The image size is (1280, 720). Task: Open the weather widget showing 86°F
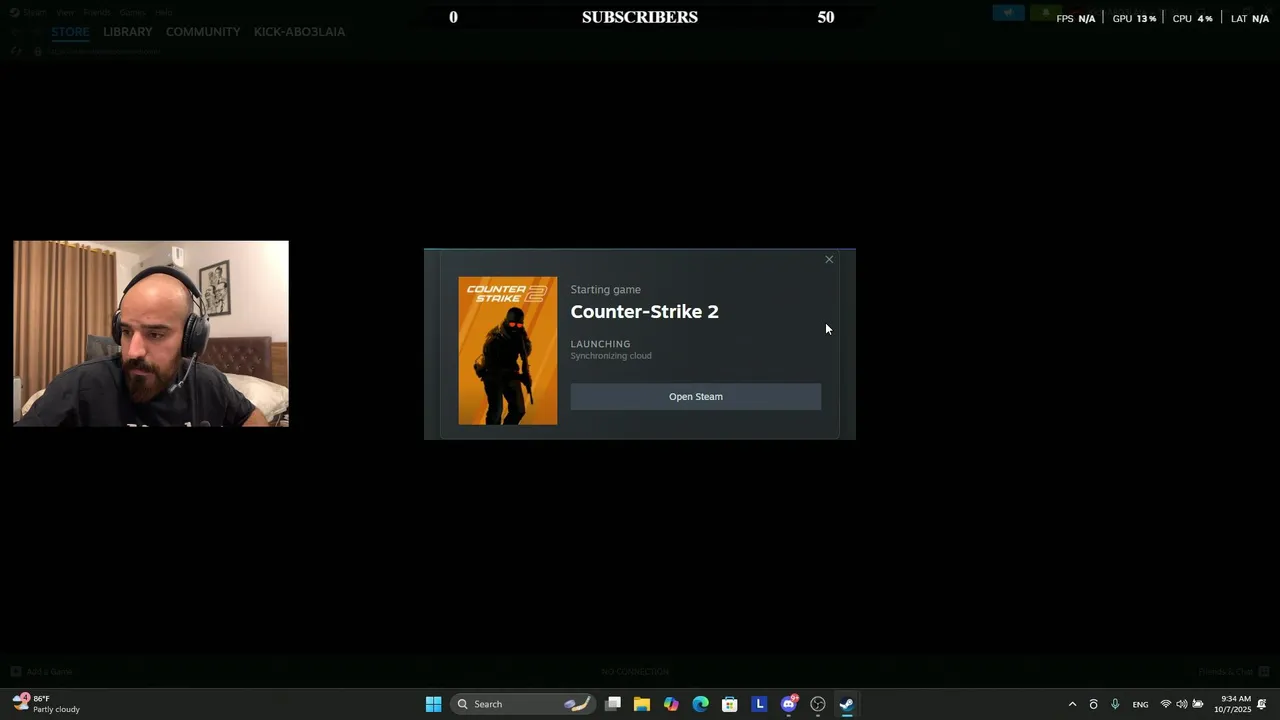(47, 704)
